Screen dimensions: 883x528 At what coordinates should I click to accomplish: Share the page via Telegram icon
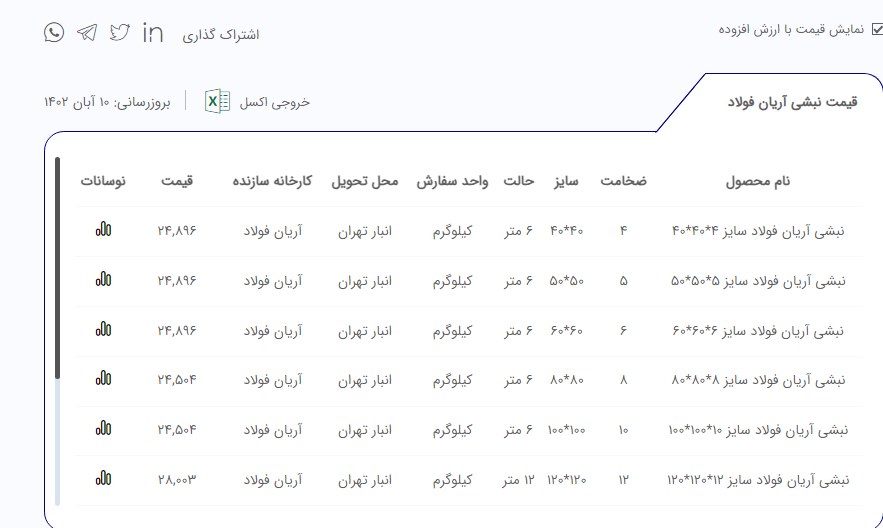pyautogui.click(x=87, y=33)
